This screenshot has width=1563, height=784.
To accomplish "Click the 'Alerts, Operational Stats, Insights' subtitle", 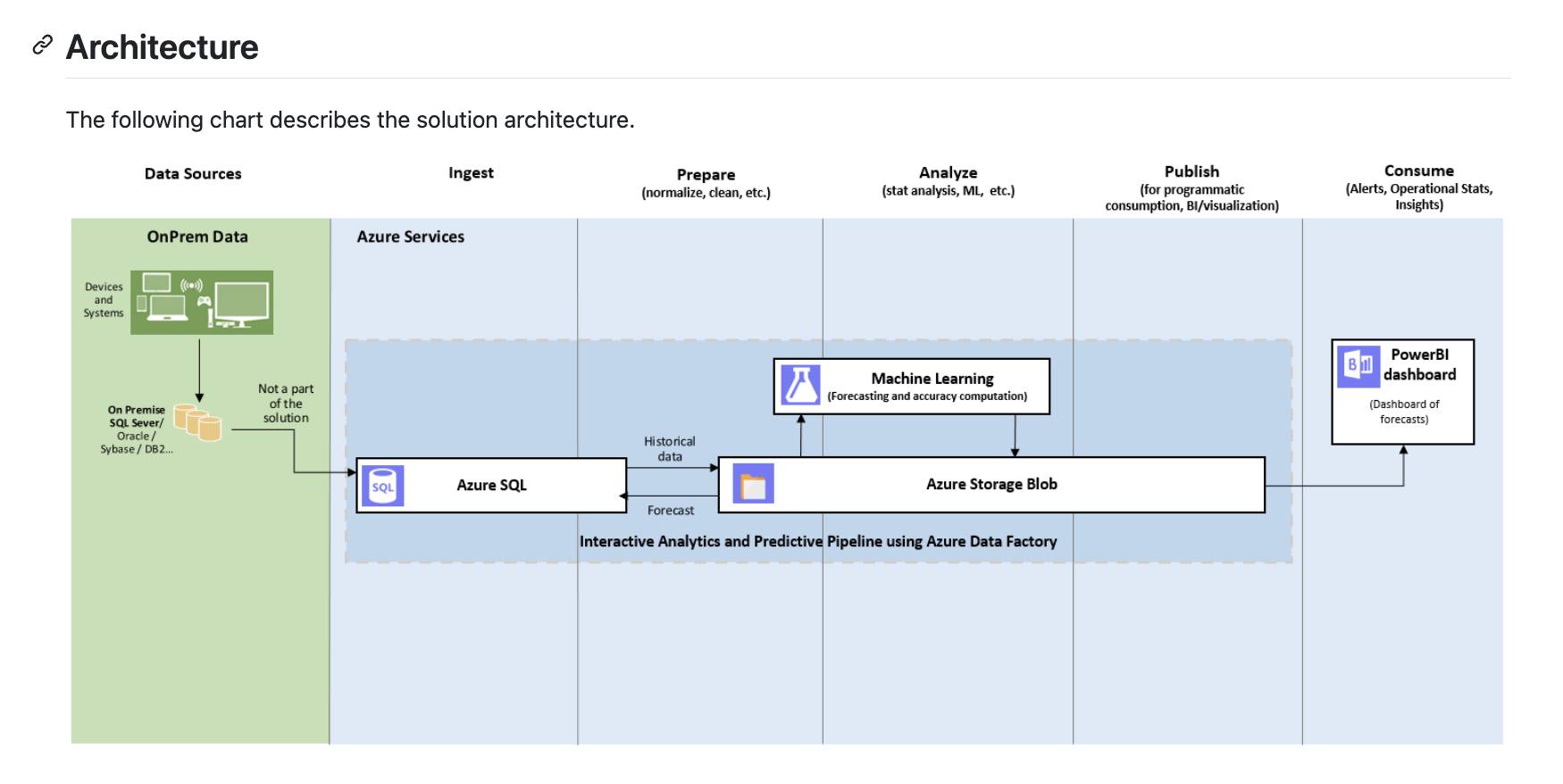I will pos(1419,196).
